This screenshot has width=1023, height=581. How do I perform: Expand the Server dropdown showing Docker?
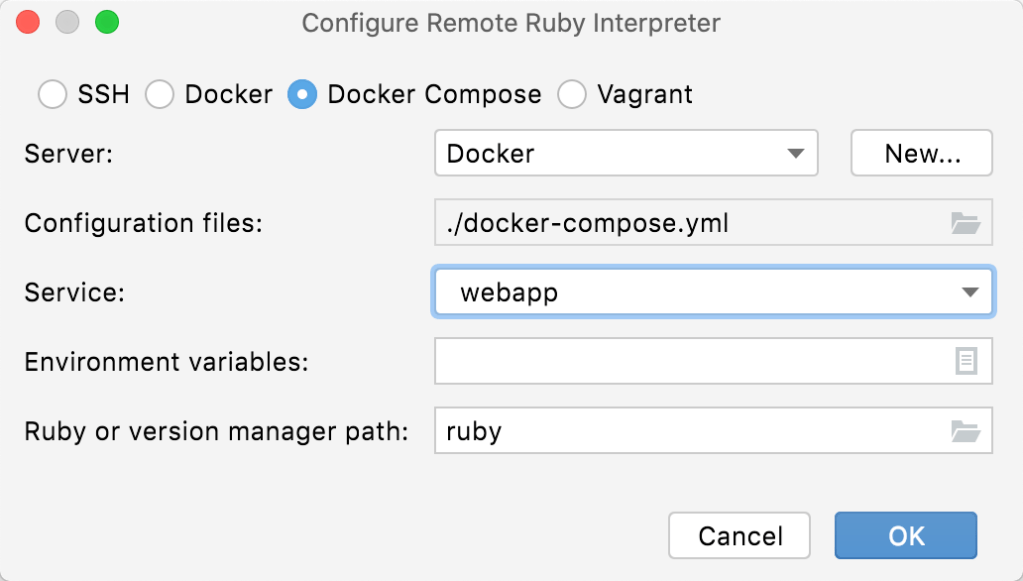[626, 153]
